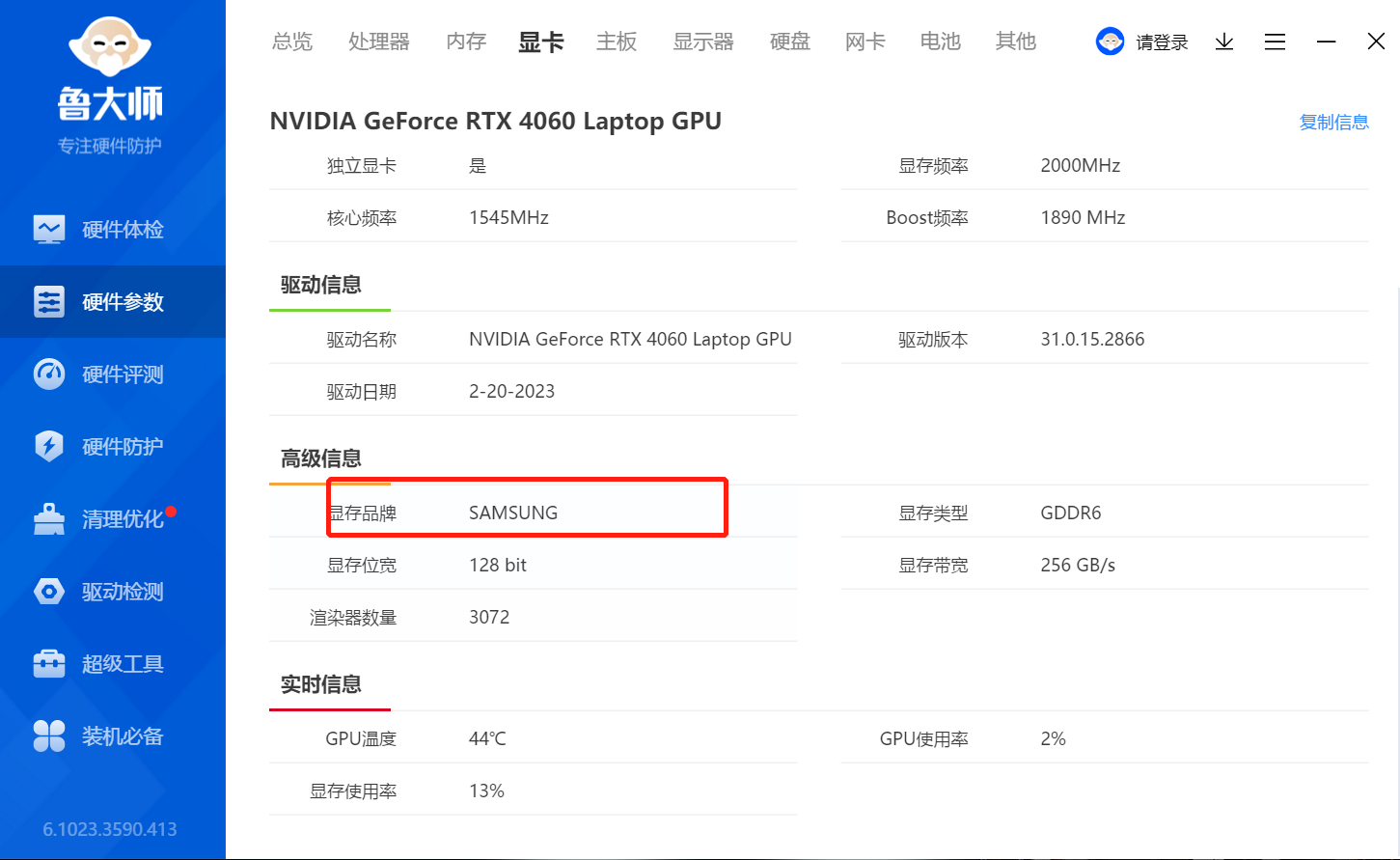This screenshot has height=860, width=1400.
Task: Click the 1890 MHz Boost频率 value
Action: 1083,217
